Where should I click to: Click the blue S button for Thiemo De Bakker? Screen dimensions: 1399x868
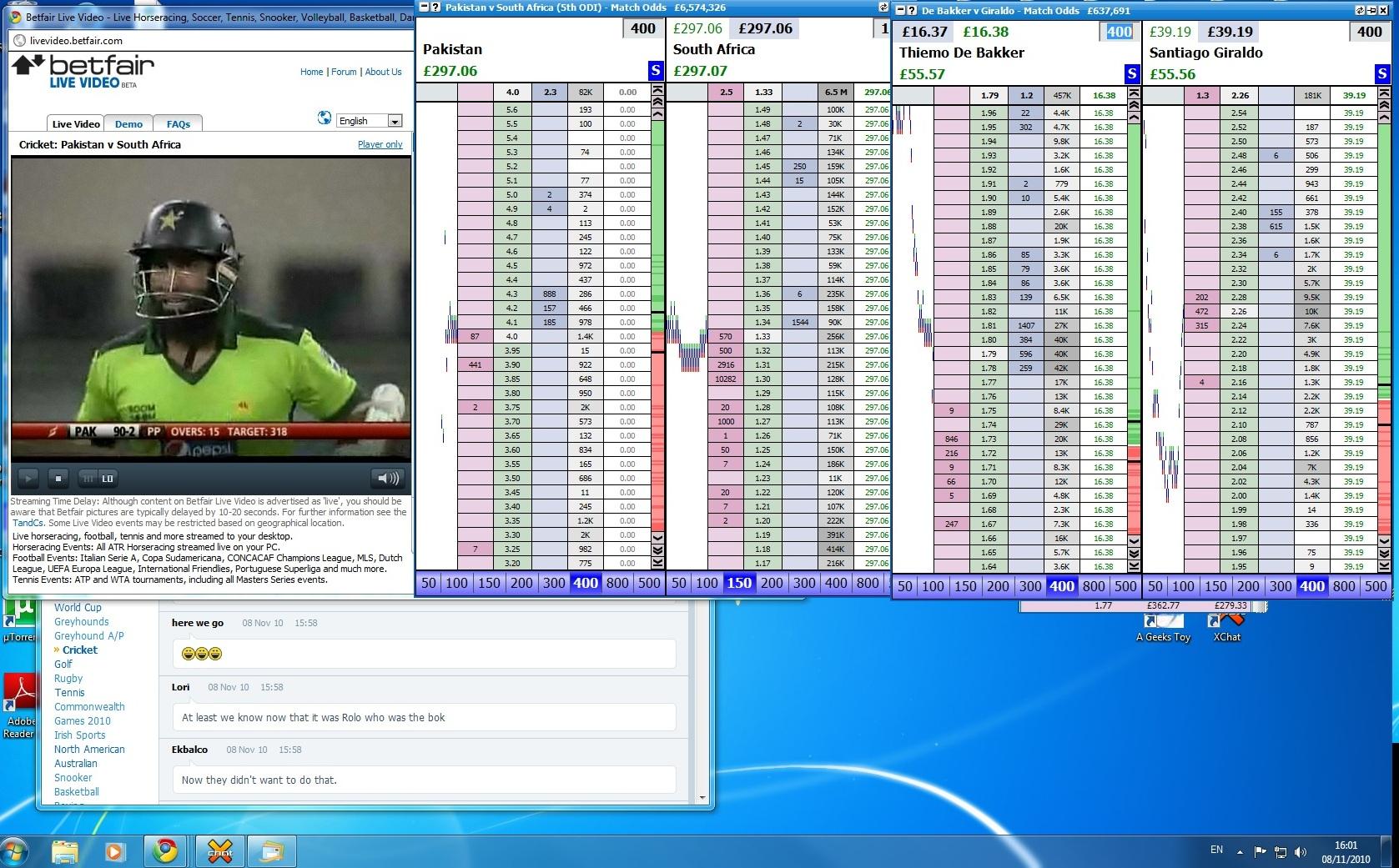coord(1132,74)
